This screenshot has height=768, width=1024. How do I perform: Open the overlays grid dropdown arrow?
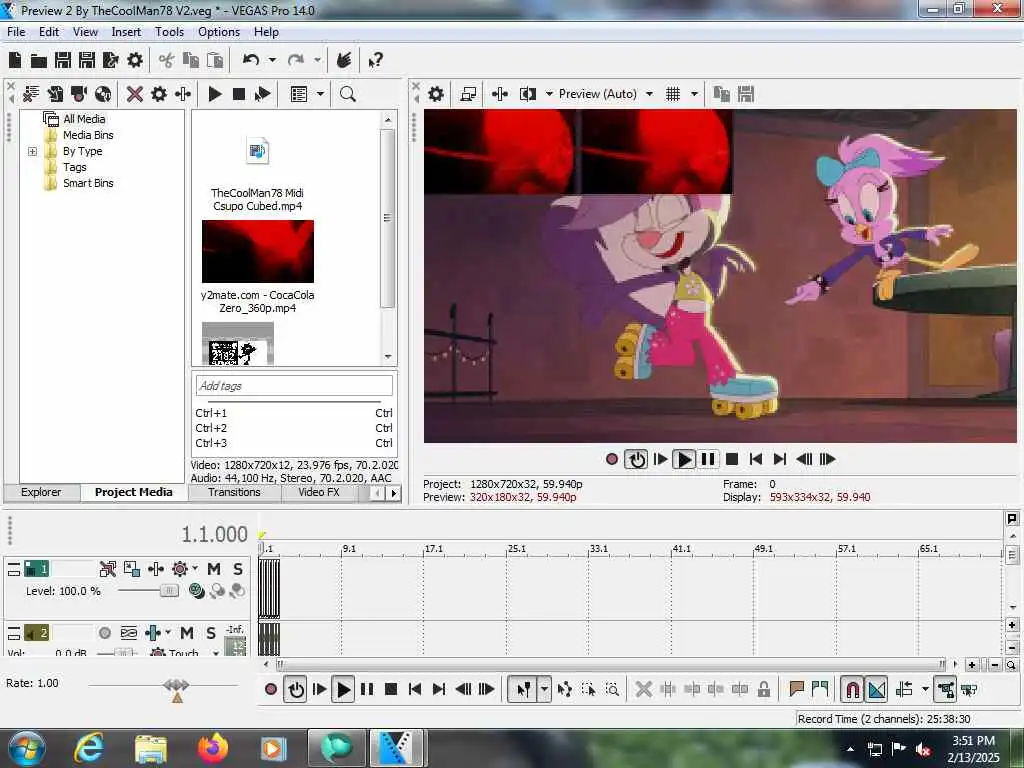click(x=694, y=94)
